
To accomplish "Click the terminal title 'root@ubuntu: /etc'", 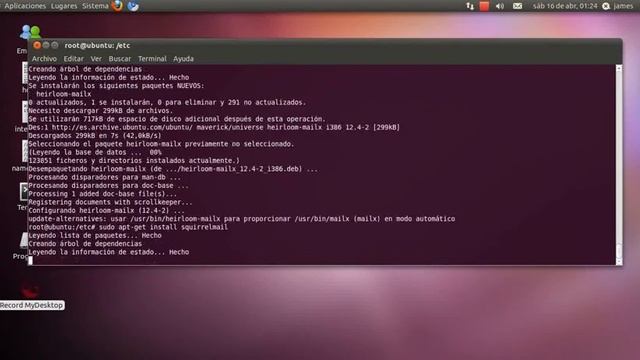I will point(97,45).
